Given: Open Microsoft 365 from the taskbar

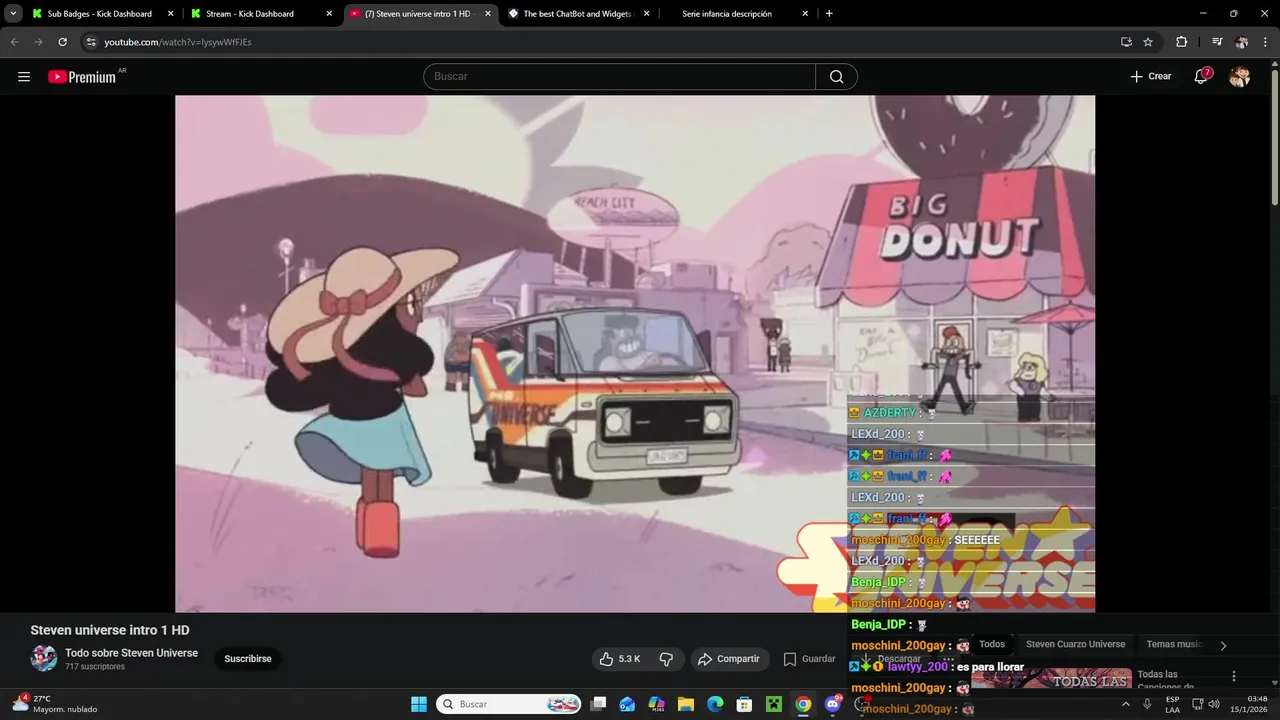Looking at the screenshot, I should (x=657, y=704).
